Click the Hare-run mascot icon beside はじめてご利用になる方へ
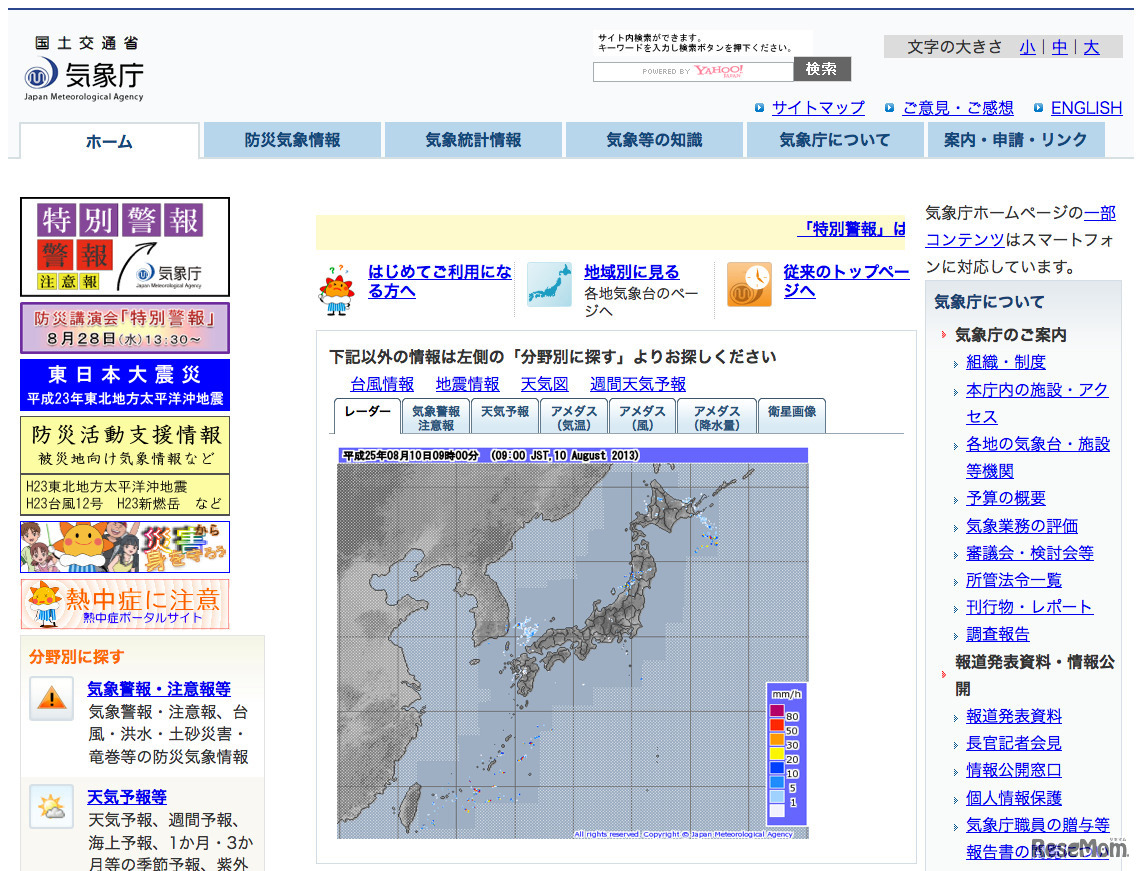This screenshot has height=871, width=1142. [x=337, y=283]
